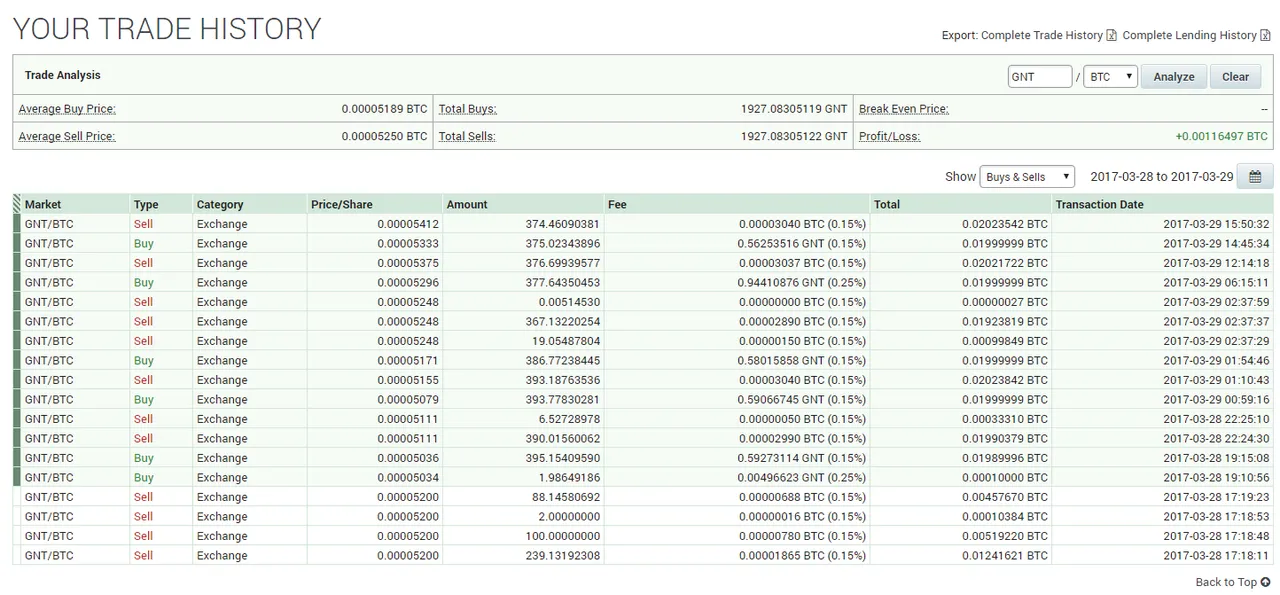Viewport: 1280px width, 595px height.
Task: Sort by the Transaction Date column header
Action: click(1100, 204)
